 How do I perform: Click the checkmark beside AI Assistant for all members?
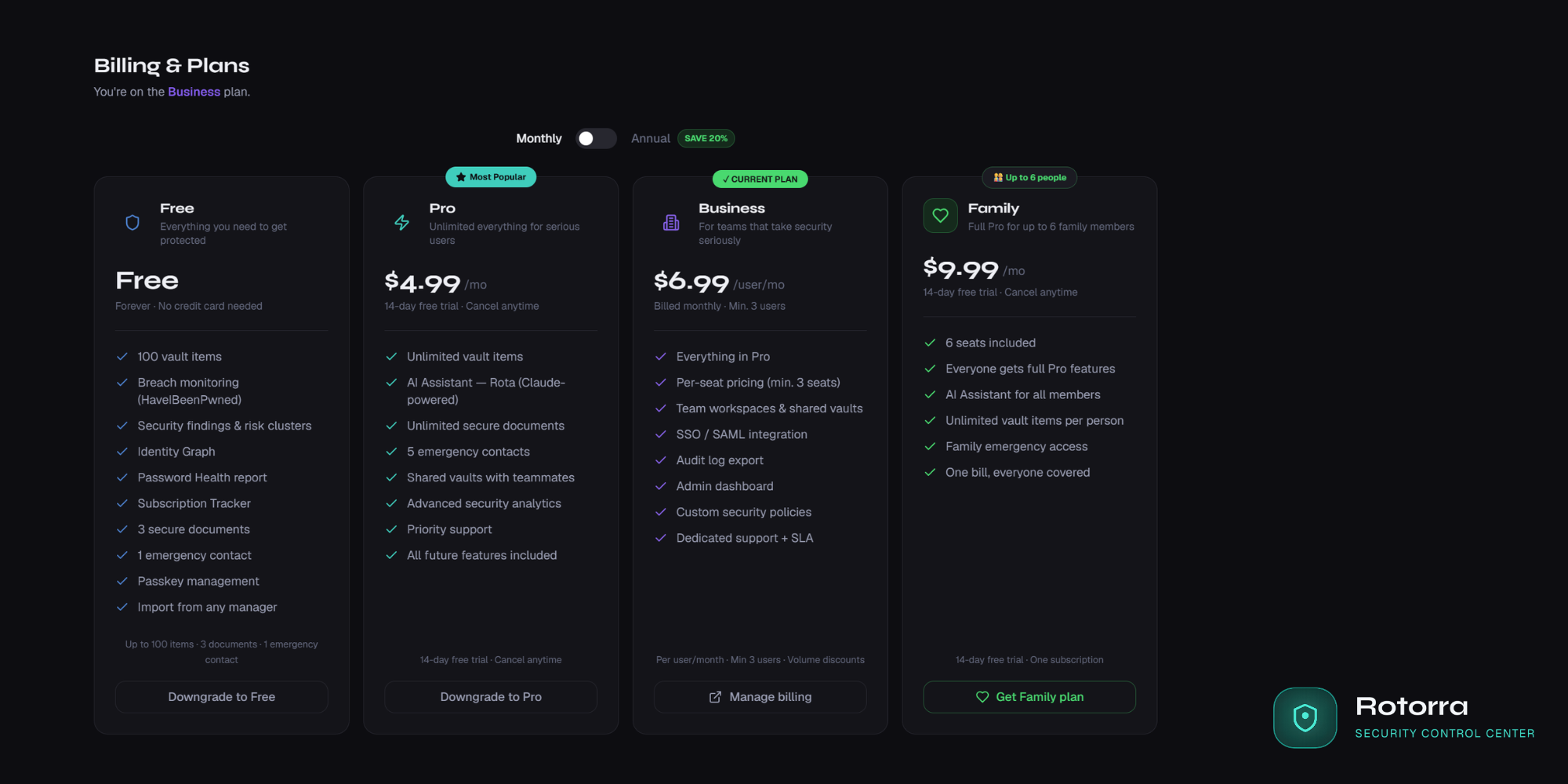931,394
